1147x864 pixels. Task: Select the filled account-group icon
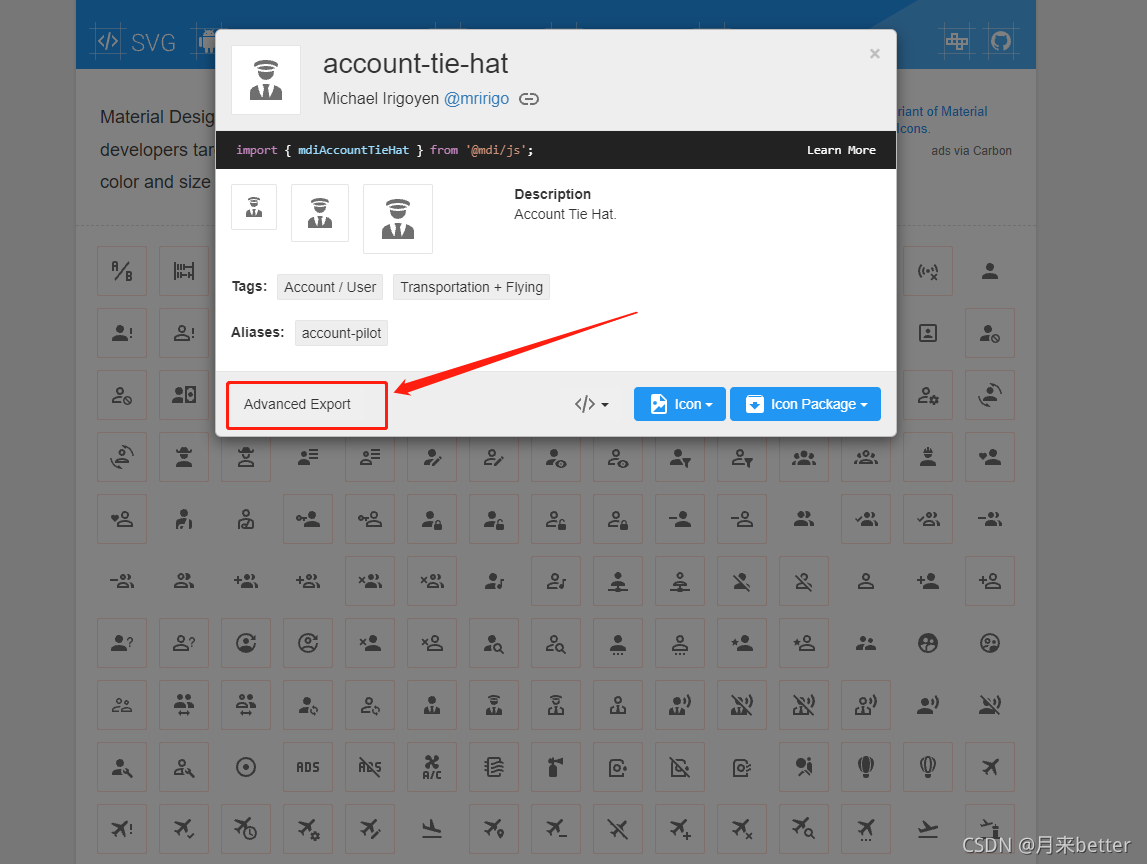pyautogui.click(x=804, y=457)
